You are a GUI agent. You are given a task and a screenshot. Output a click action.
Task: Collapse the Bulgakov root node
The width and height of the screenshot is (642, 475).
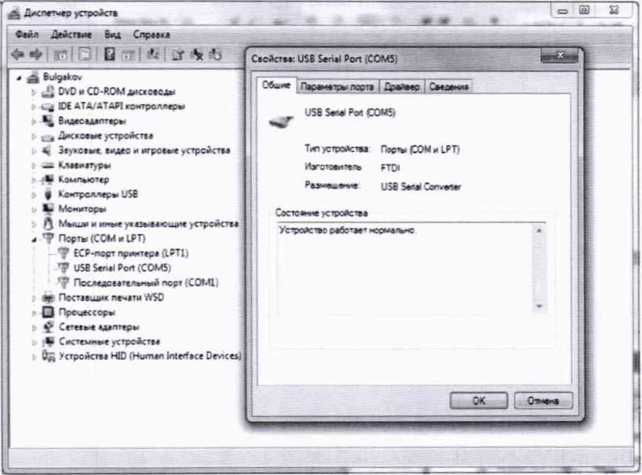21,77
